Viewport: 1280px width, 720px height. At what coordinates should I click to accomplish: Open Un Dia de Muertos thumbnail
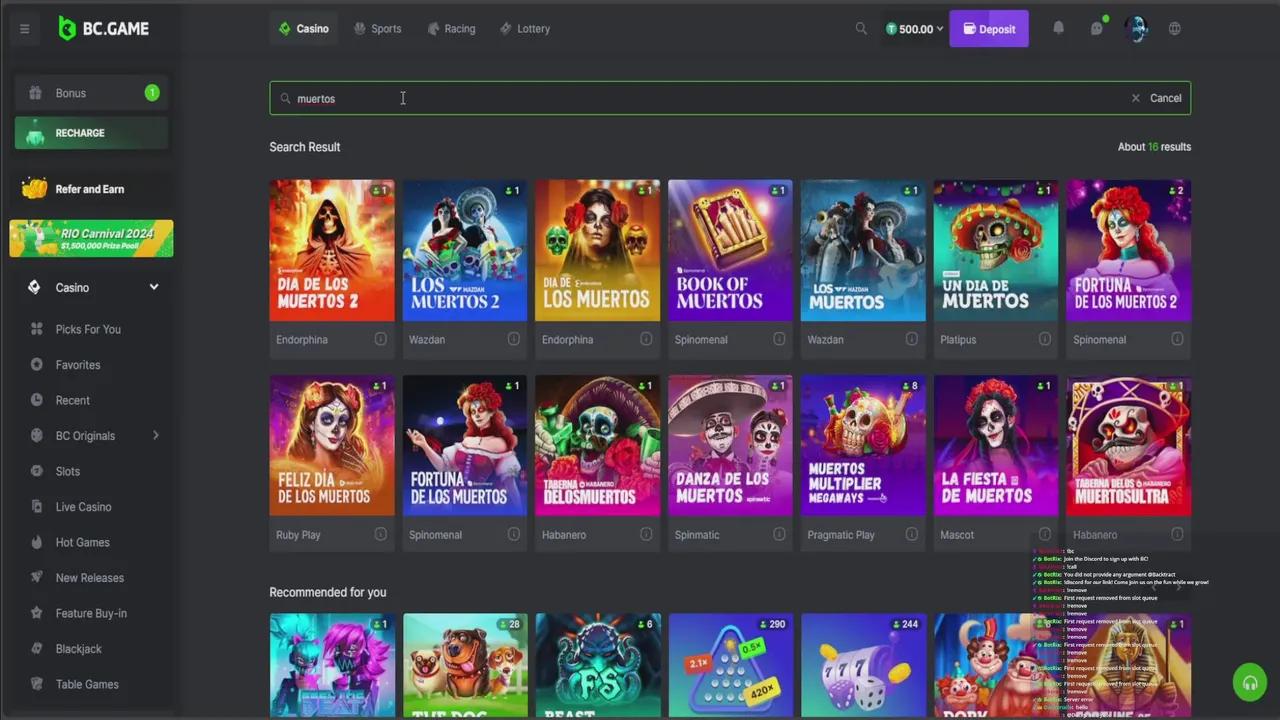click(x=996, y=250)
